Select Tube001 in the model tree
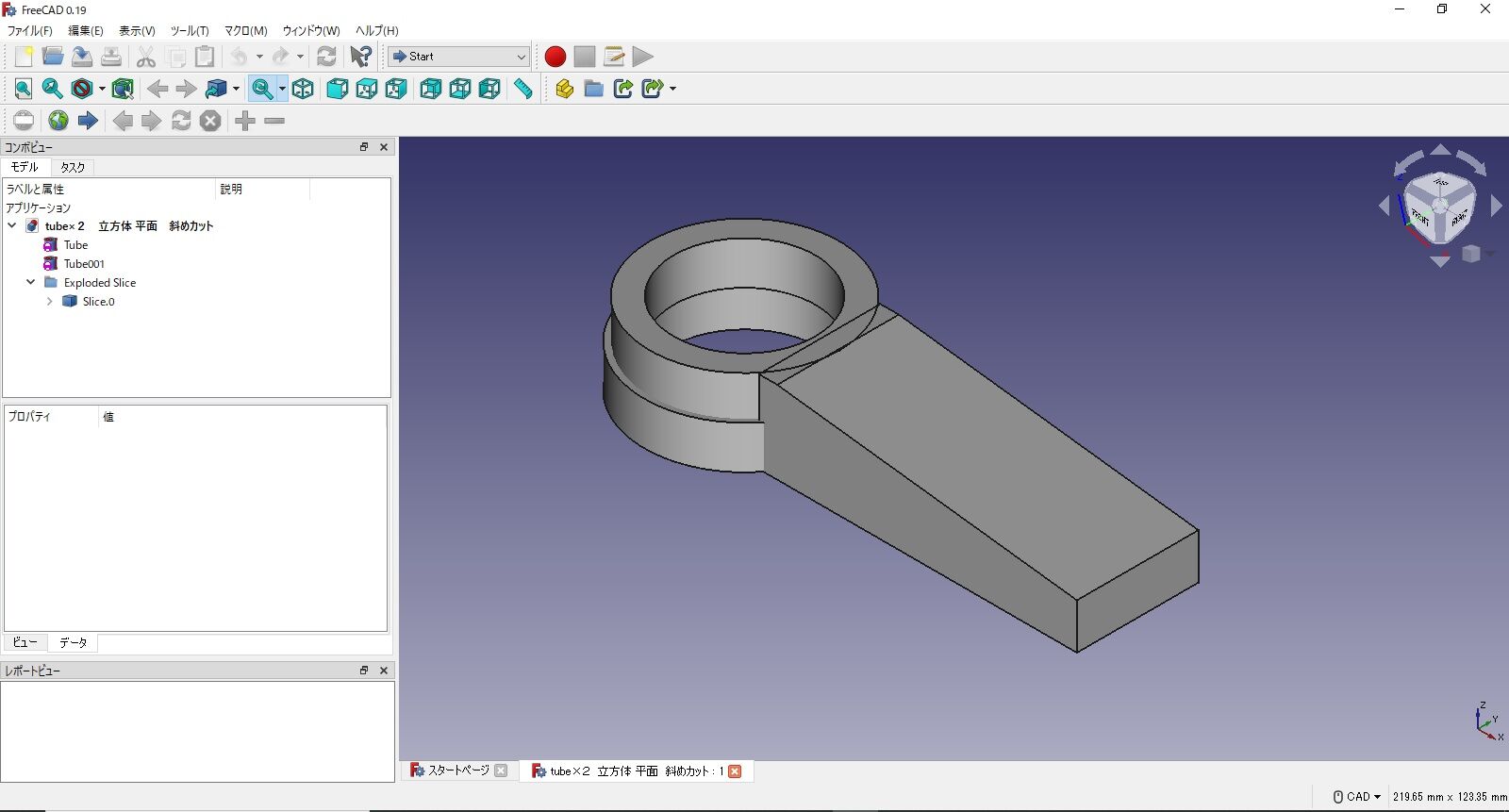The image size is (1509, 812). [84, 264]
